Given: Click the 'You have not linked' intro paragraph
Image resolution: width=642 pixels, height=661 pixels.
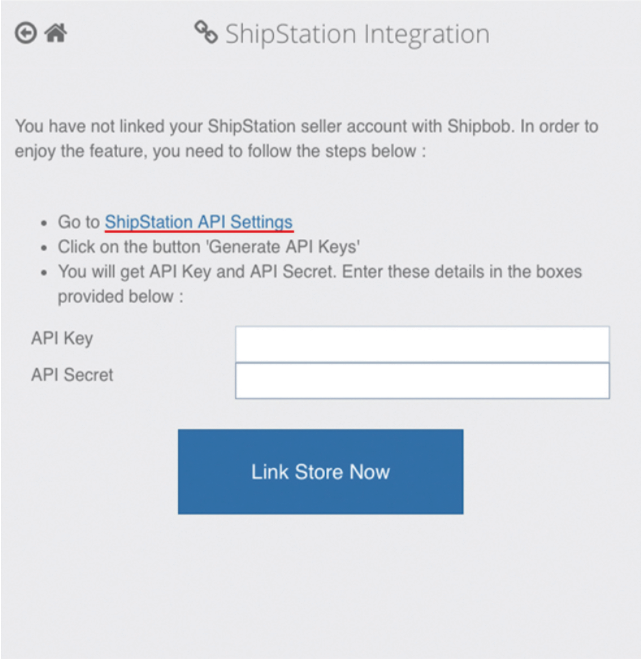Looking at the screenshot, I should (x=306, y=127).
